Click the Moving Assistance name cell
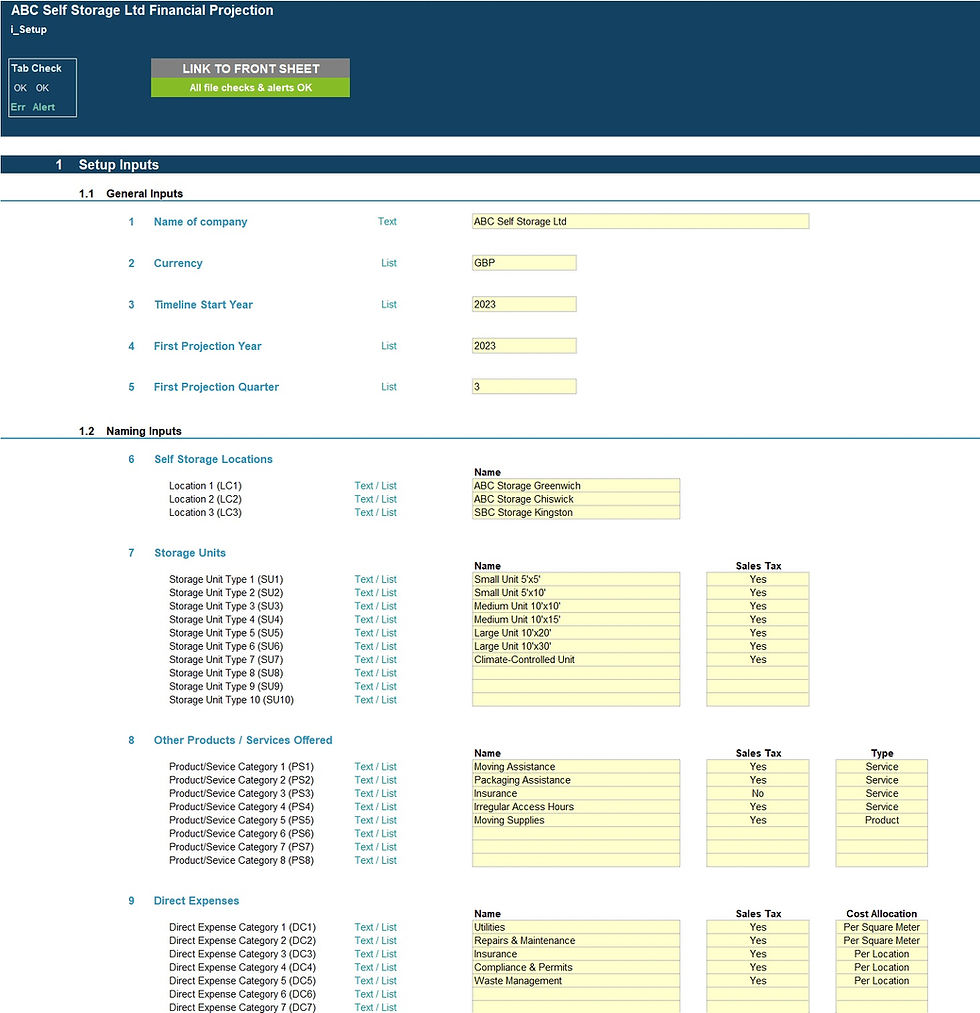 pos(576,766)
